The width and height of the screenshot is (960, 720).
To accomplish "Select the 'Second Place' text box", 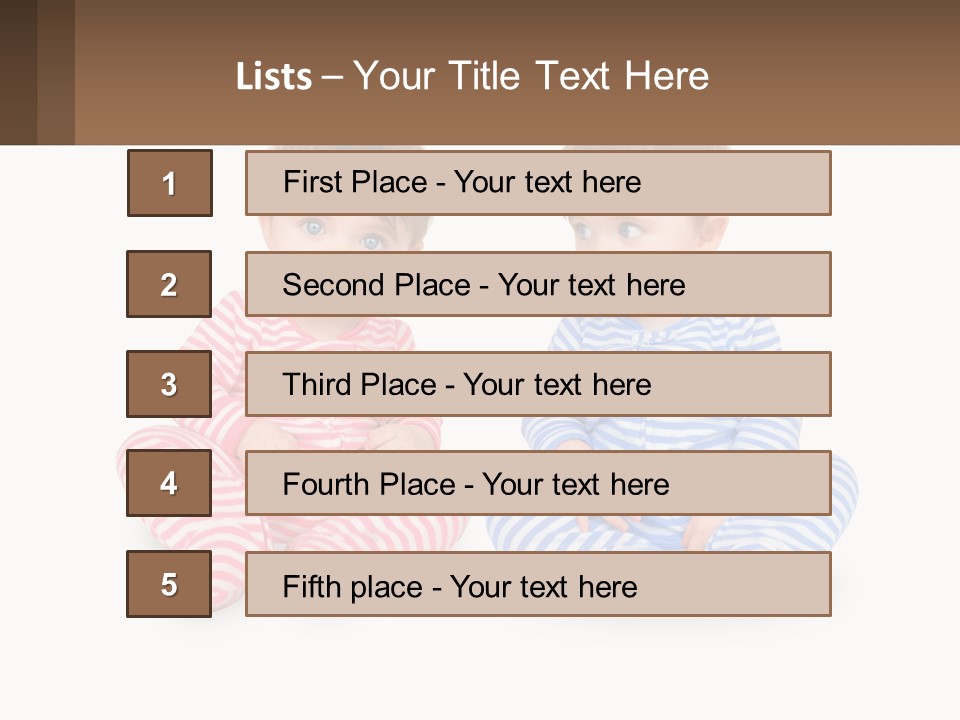I will pyautogui.click(x=538, y=284).
